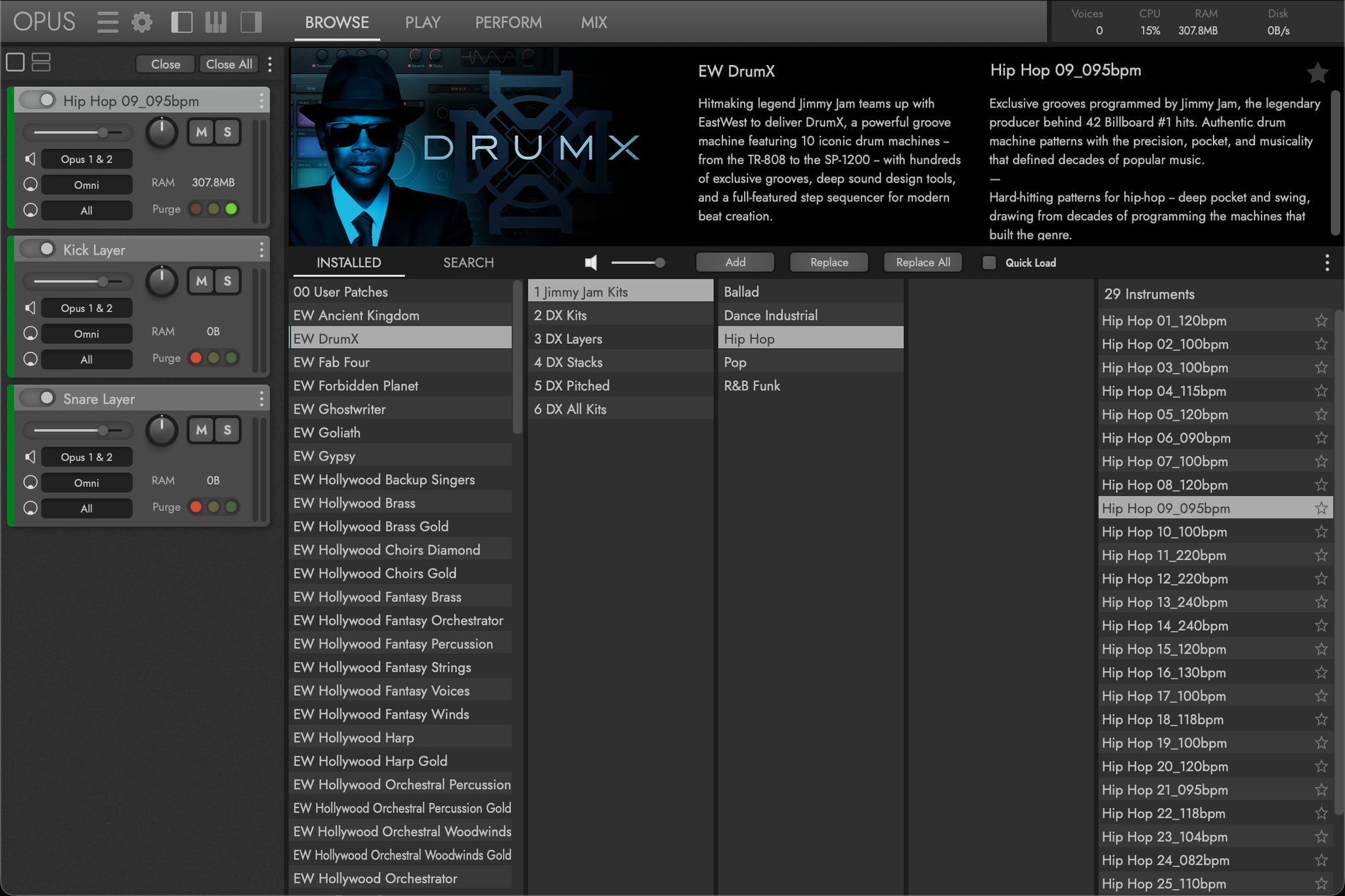Viewport: 1345px width, 896px height.
Task: Click green purge indicator on Hip Hop slot
Action: coord(231,209)
